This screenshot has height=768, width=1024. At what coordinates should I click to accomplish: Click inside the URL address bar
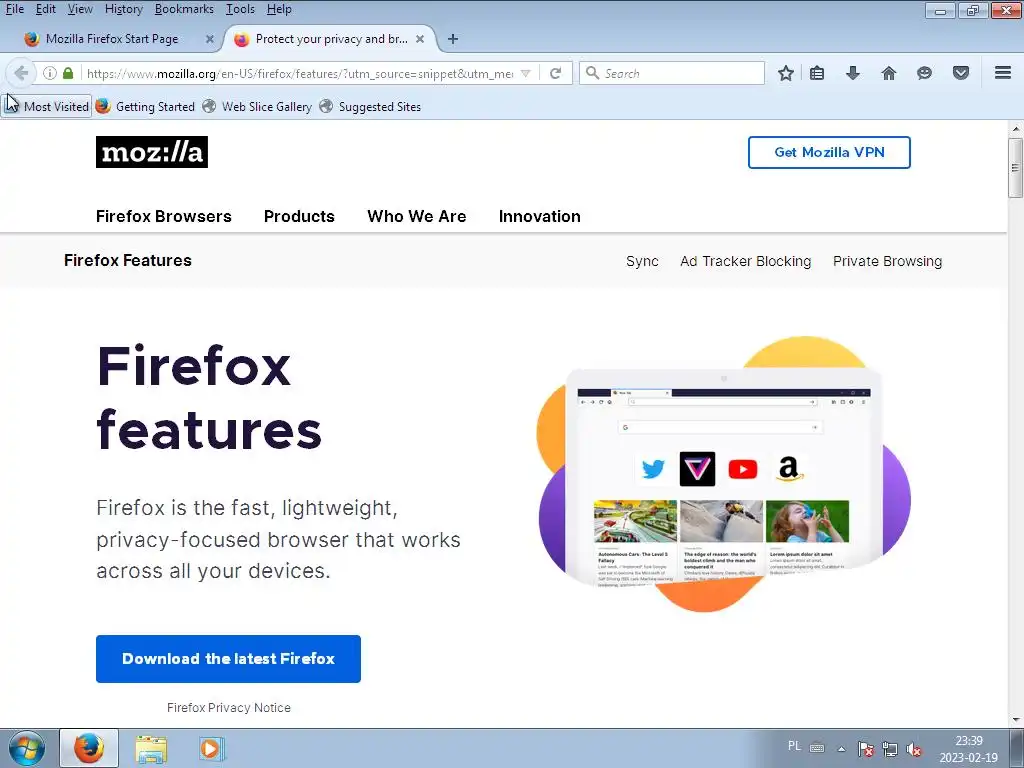tap(300, 73)
